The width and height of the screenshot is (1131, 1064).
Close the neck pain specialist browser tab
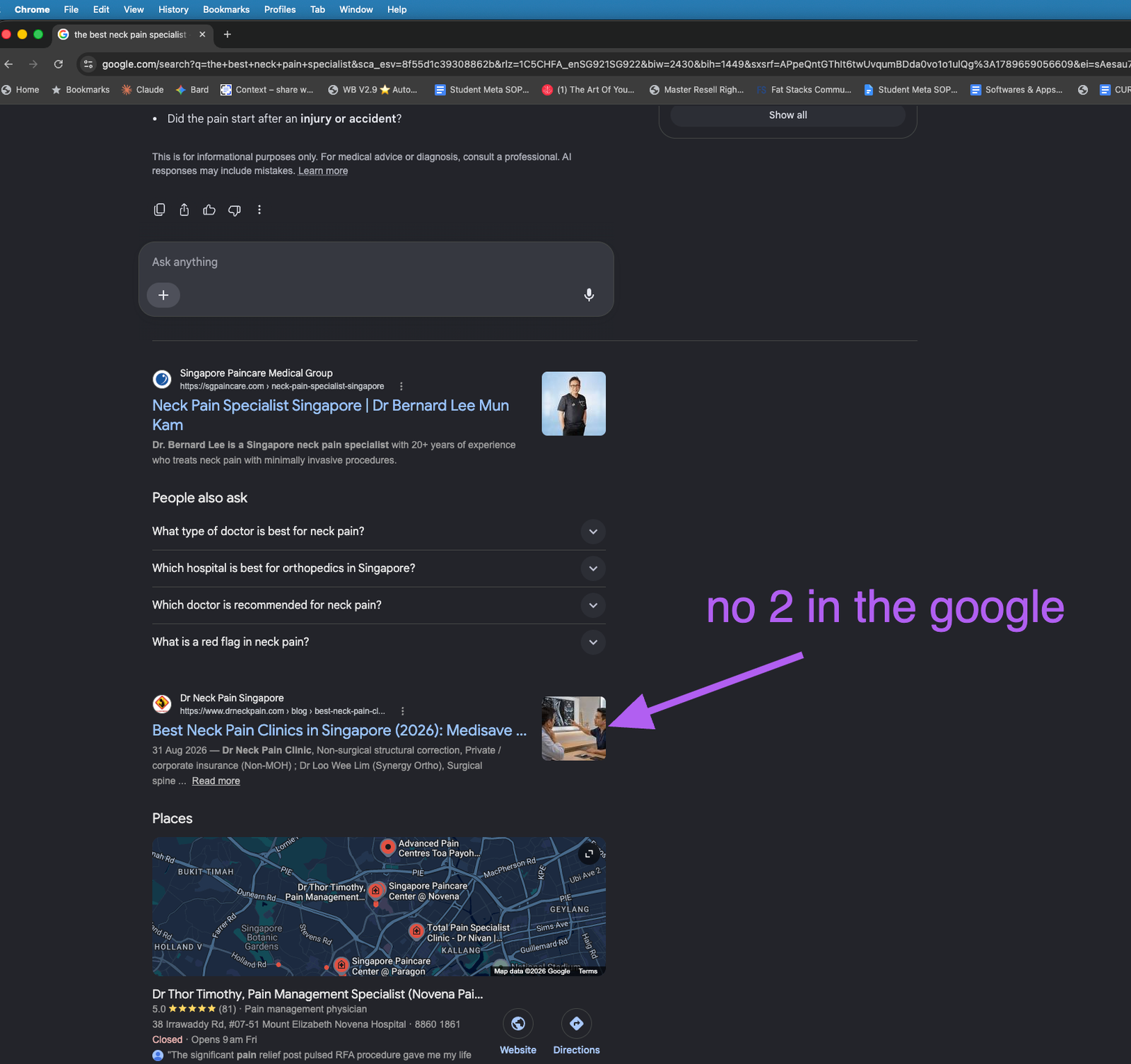tap(202, 35)
